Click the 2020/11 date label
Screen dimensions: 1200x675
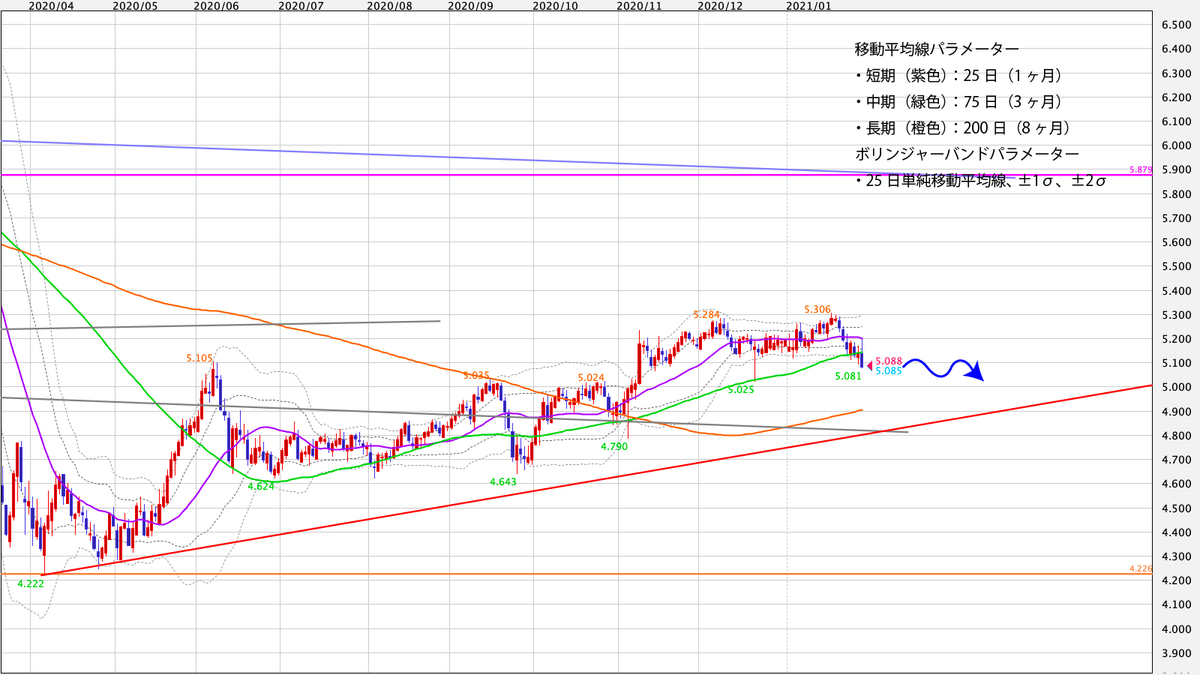(x=638, y=5)
